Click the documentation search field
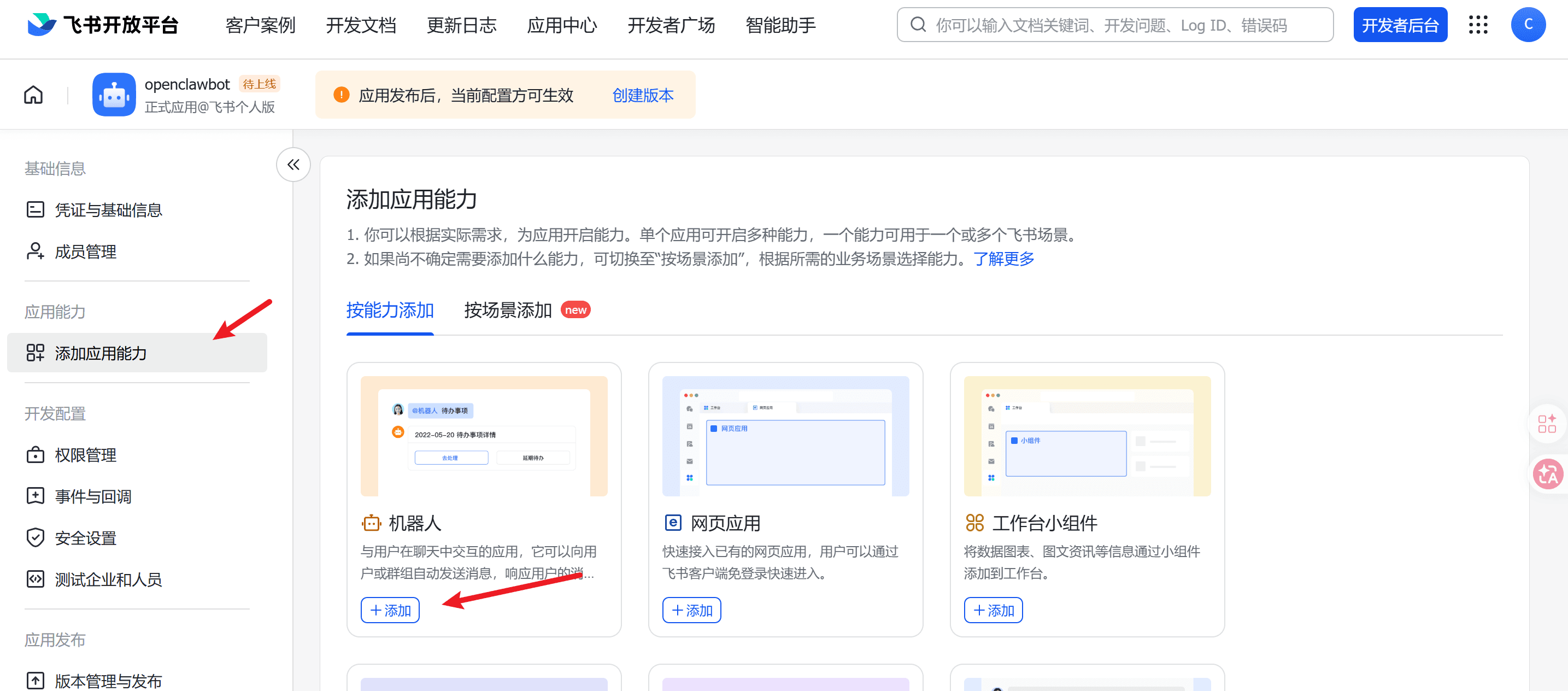The width and height of the screenshot is (1568, 691). [x=1114, y=25]
